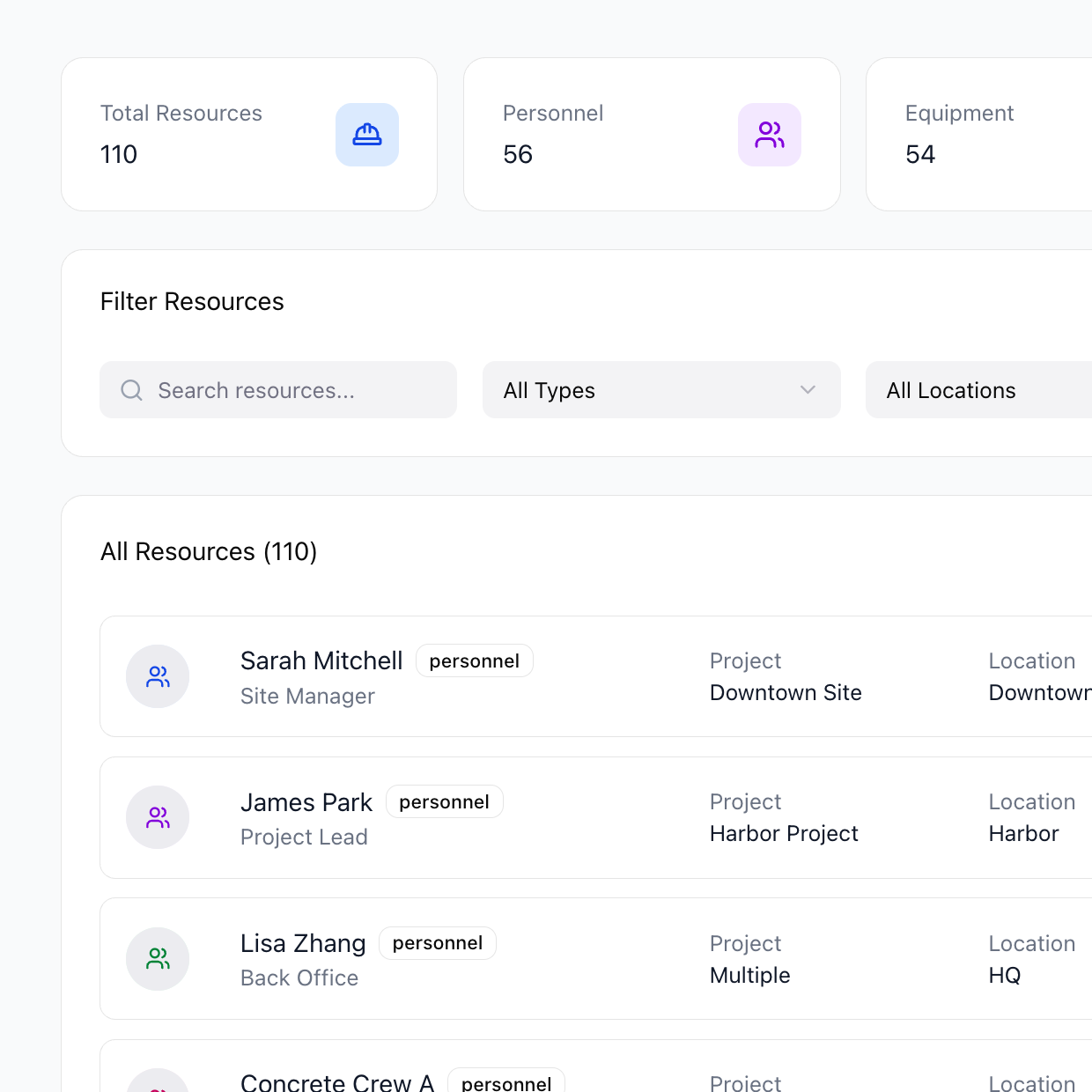The width and height of the screenshot is (1092, 1092).
Task: Click the chevron on All Types
Action: (x=808, y=389)
